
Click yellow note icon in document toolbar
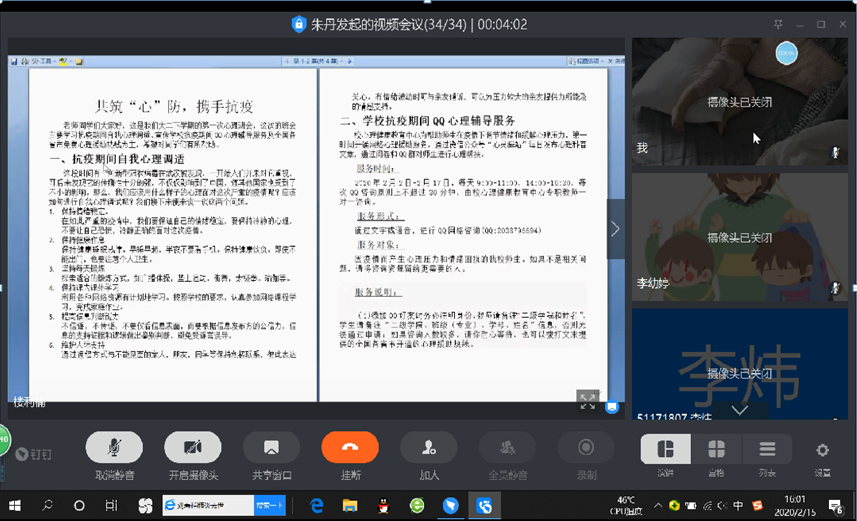click(x=79, y=61)
